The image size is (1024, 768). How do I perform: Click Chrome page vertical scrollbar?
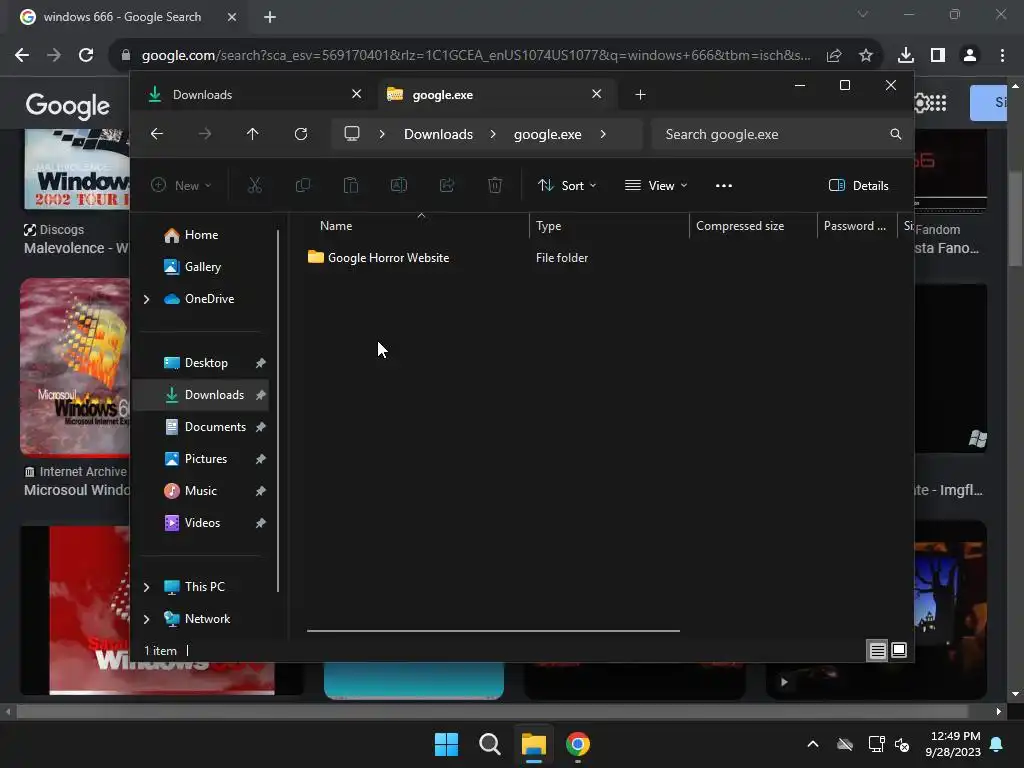click(x=1015, y=219)
